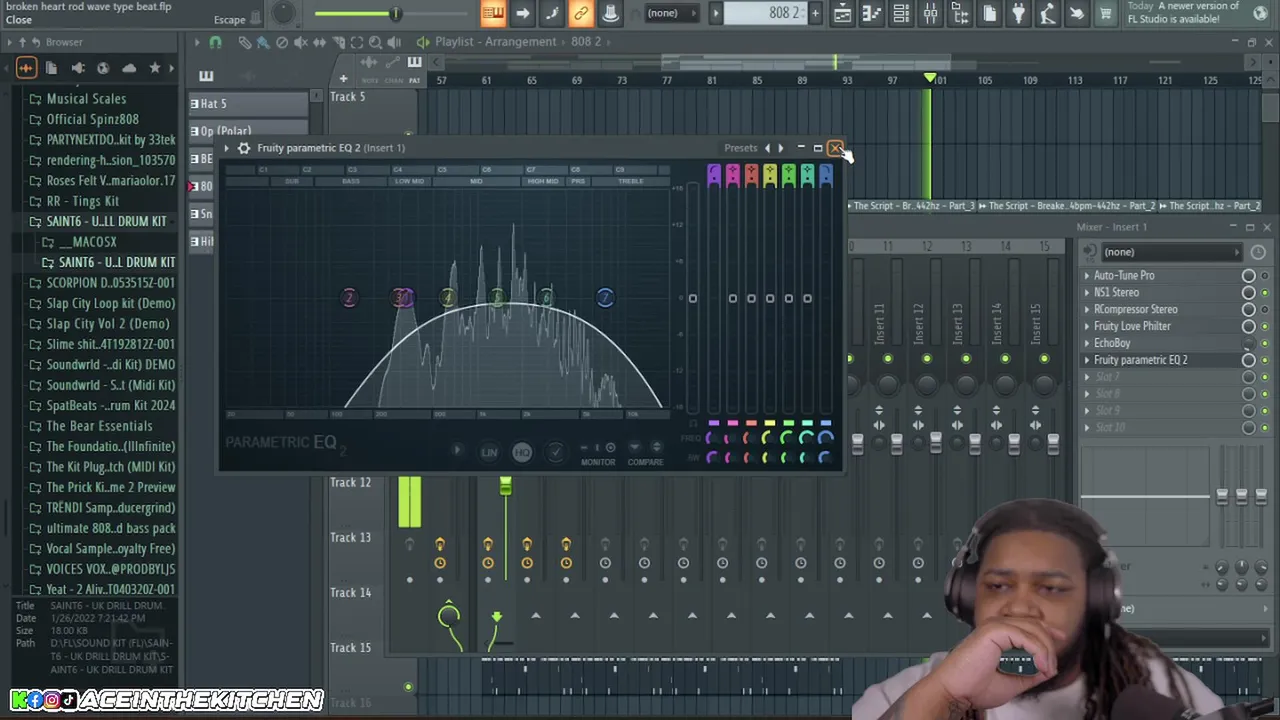
Task: Select EQ band 2 handle
Action: [x=349, y=298]
